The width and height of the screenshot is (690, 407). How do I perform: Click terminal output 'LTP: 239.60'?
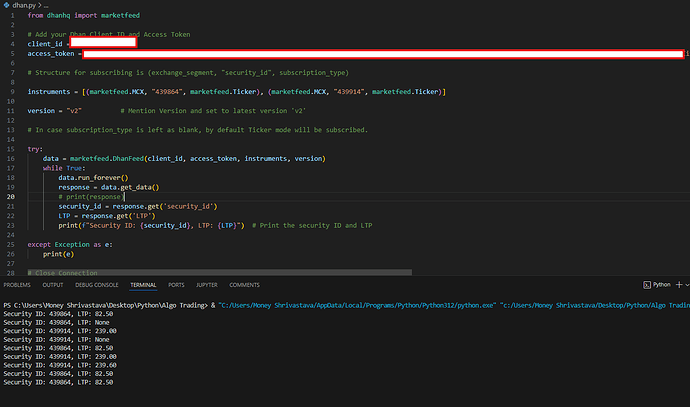(x=97, y=365)
